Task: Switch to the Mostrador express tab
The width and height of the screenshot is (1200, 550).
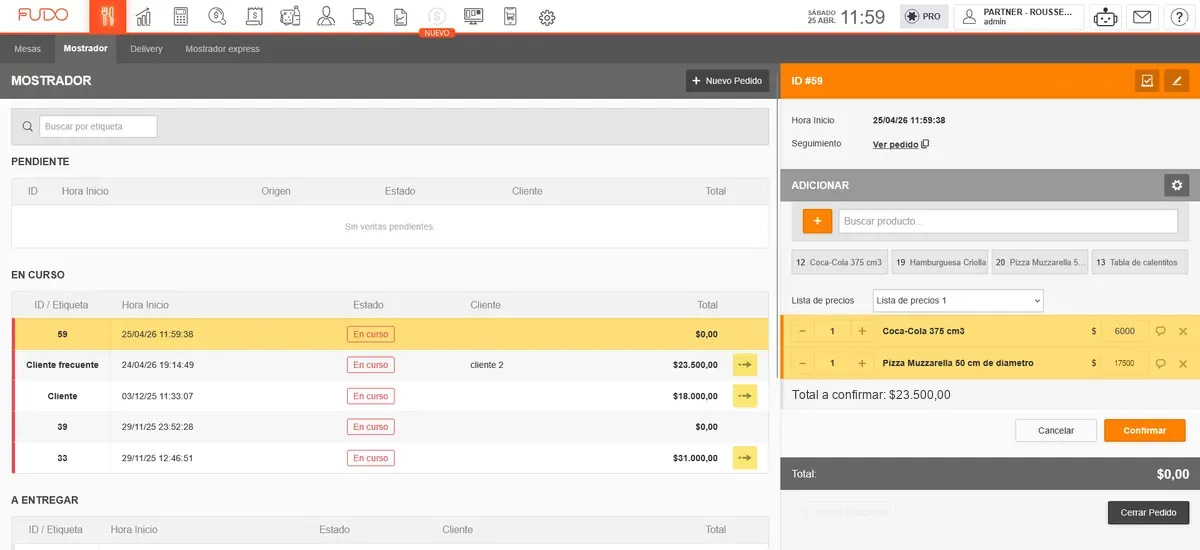Action: click(x=222, y=49)
